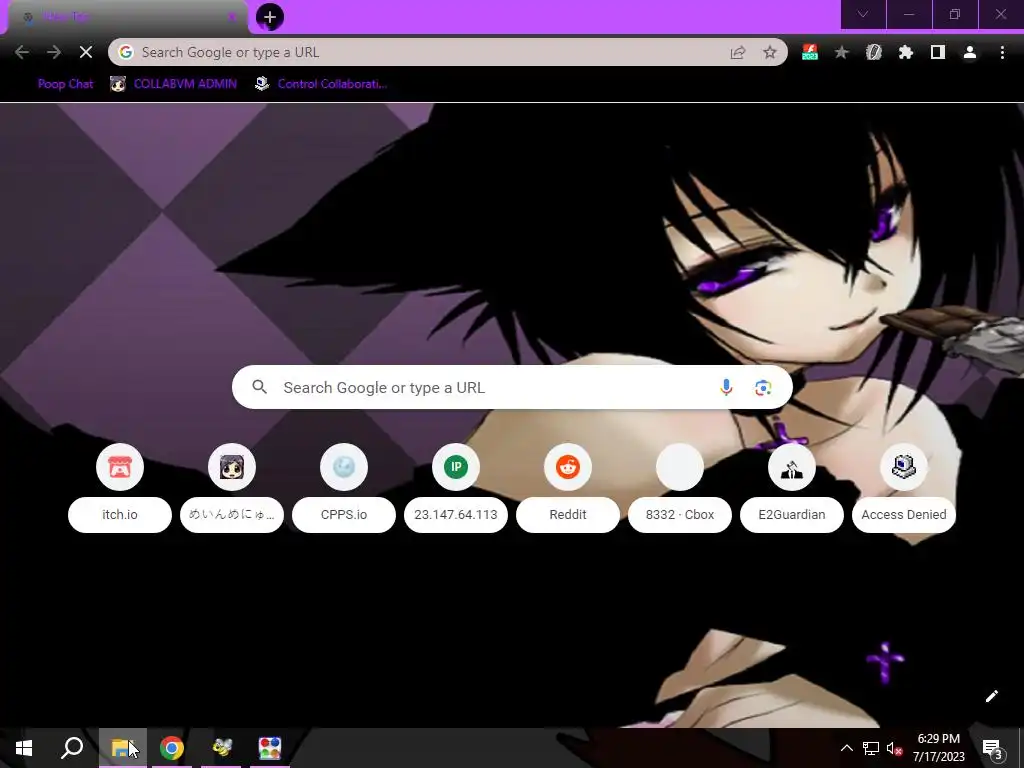Open the colorful squares taskbar app
1024x768 pixels.
click(270, 748)
